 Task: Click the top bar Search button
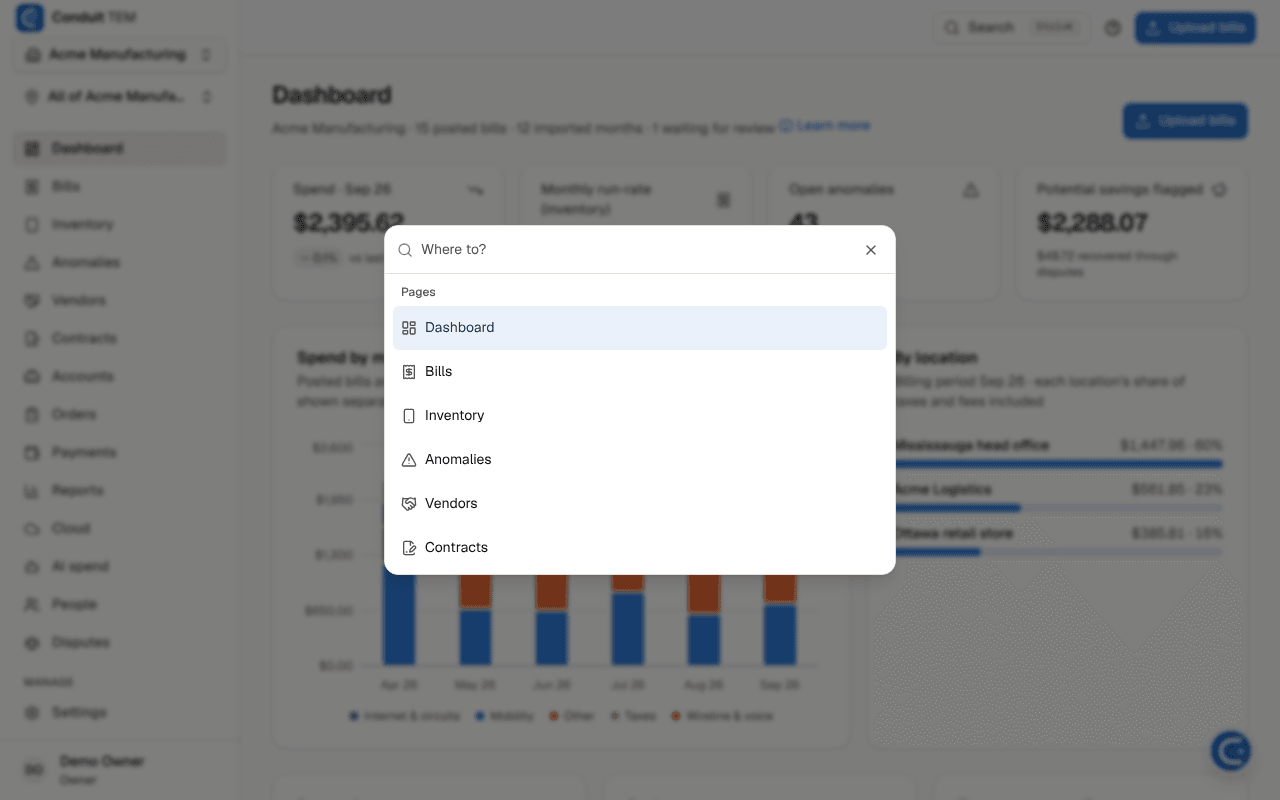pos(1012,28)
